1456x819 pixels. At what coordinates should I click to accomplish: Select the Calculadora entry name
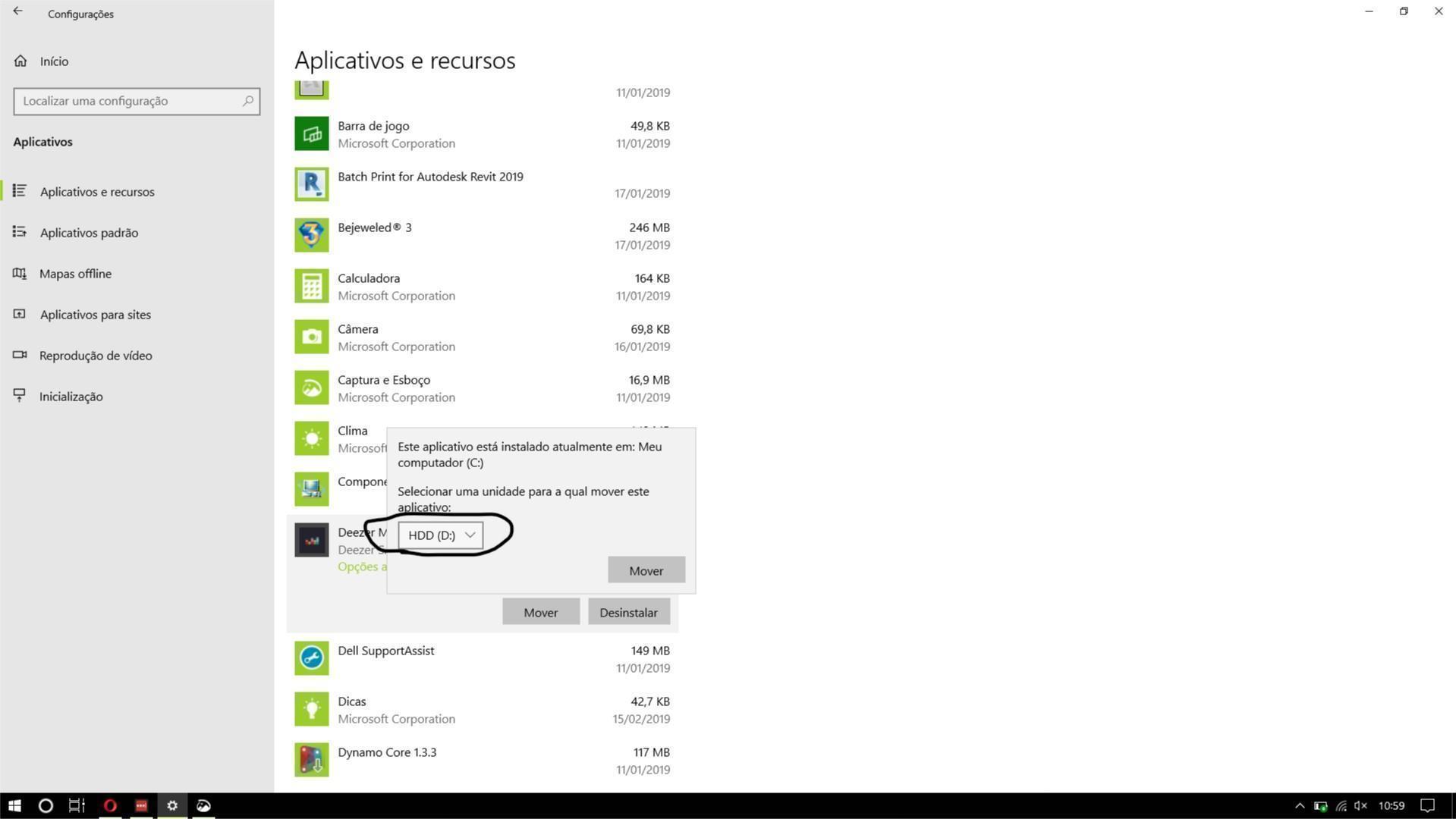coord(369,278)
